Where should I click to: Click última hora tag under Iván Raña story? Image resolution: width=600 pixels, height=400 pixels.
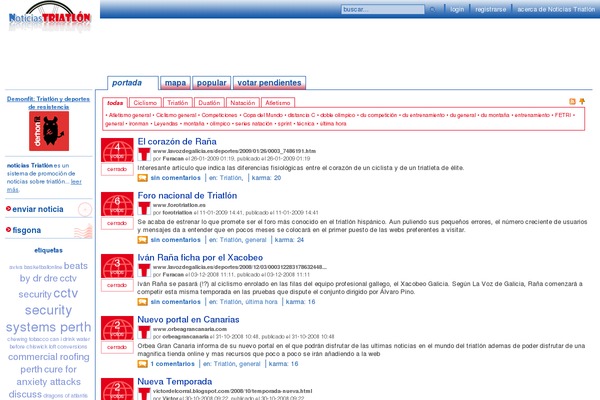[x=261, y=302]
